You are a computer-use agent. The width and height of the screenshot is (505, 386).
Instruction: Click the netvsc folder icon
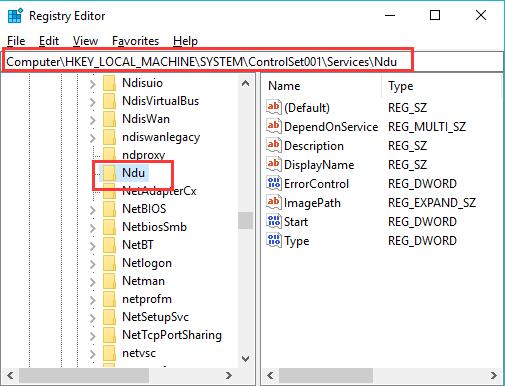click(109, 353)
